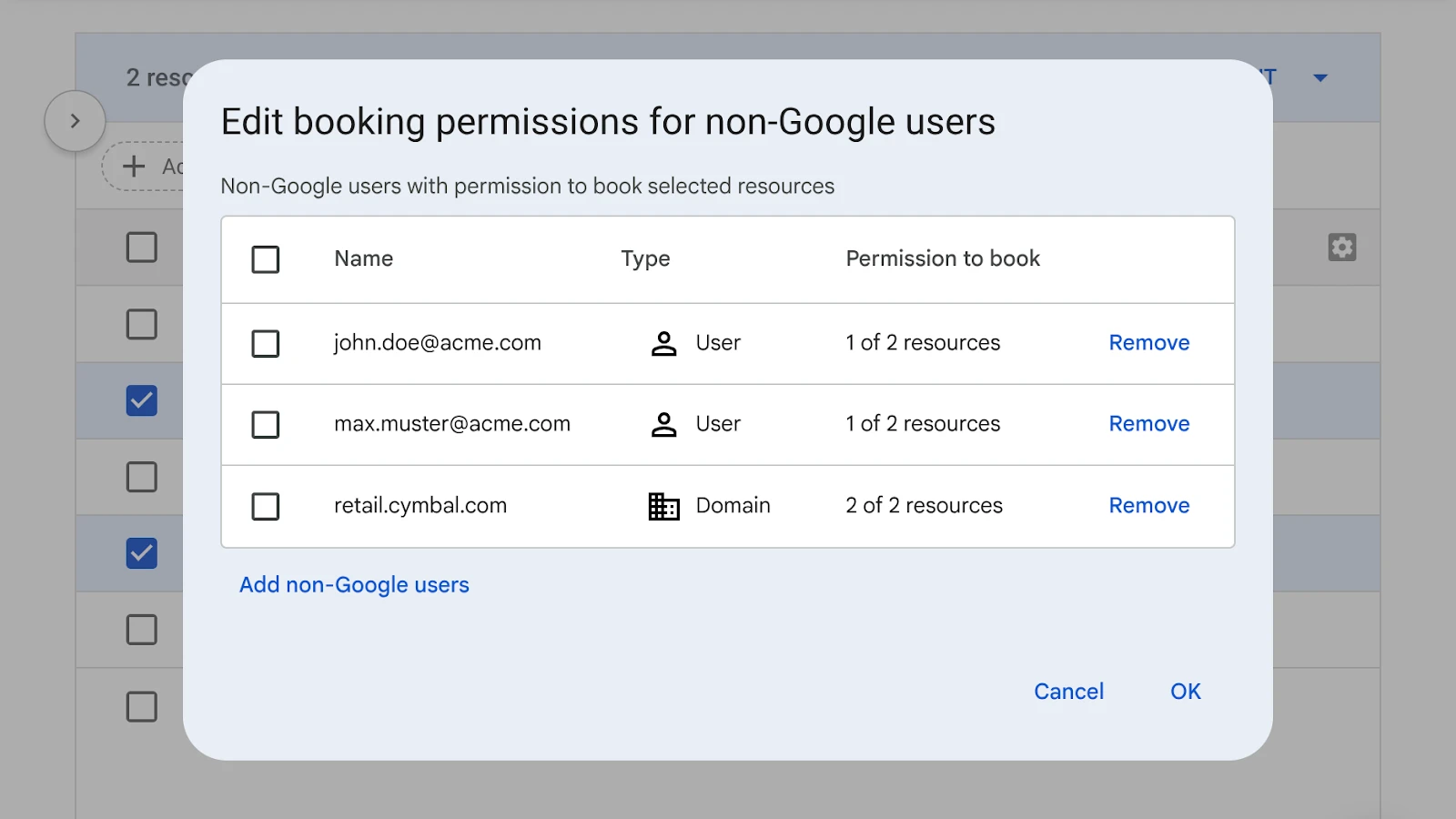
Task: Select the john.doe@acme.com checkbox
Action: point(265,344)
